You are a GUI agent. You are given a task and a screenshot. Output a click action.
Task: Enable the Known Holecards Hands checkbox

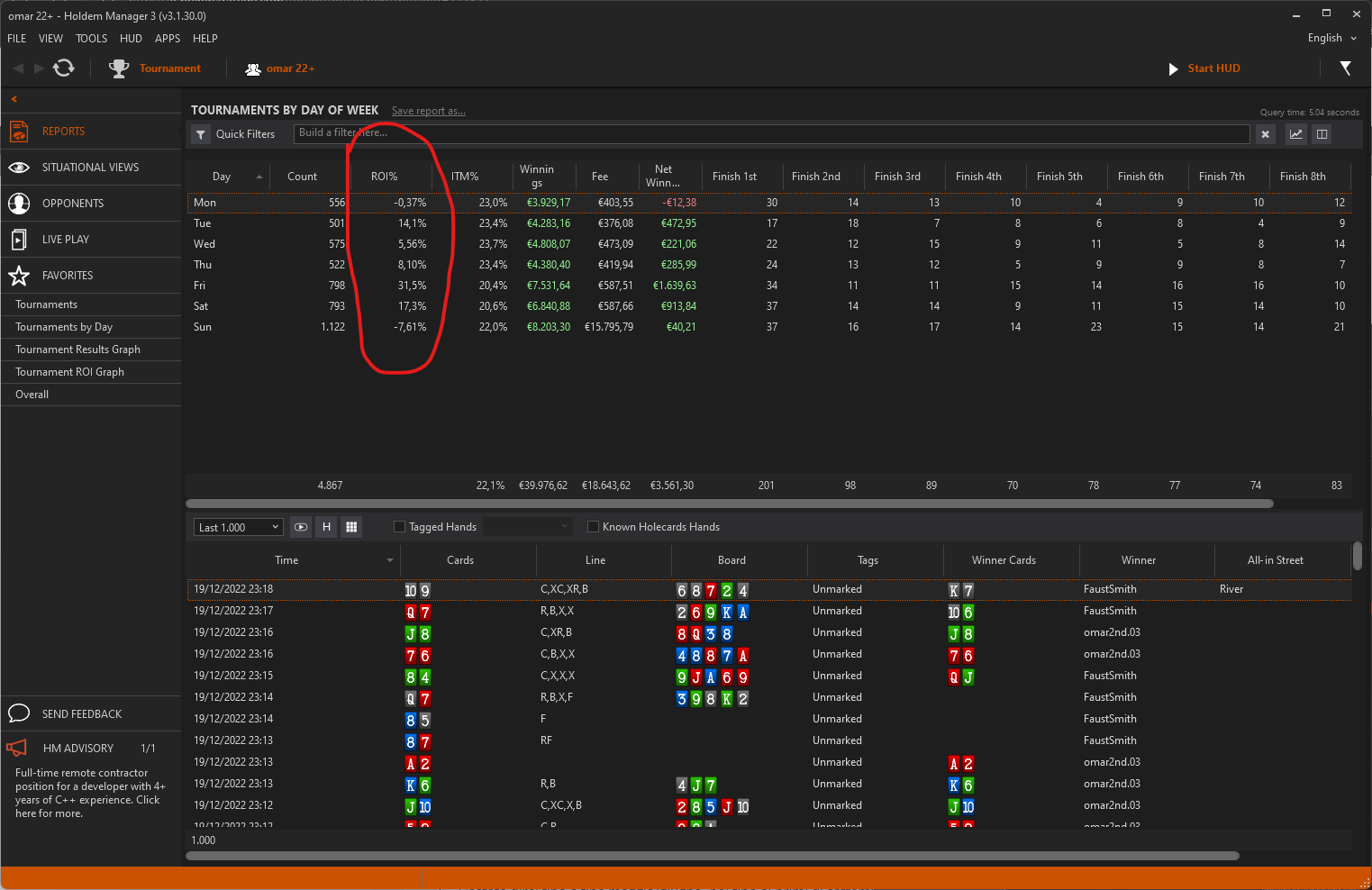coord(593,527)
